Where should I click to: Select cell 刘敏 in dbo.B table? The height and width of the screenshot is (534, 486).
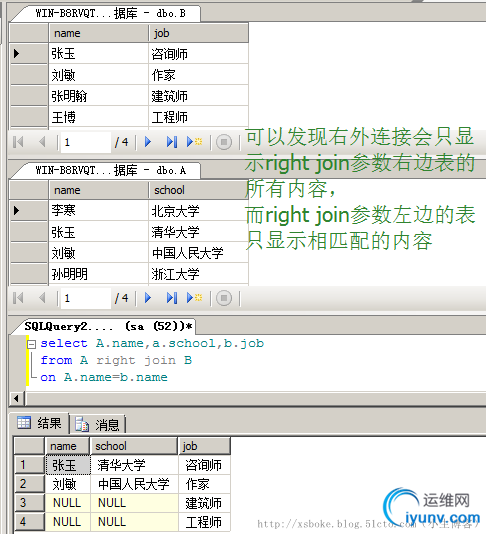click(99, 75)
